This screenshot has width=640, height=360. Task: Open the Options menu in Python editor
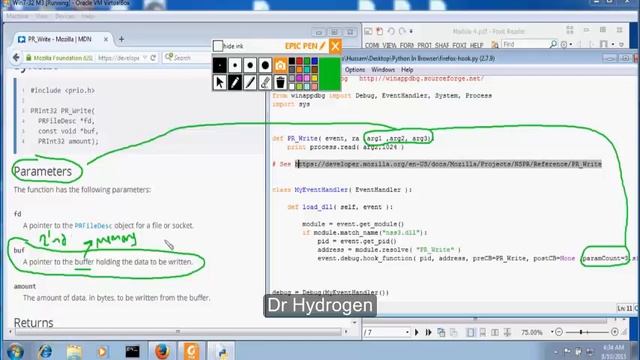click(x=355, y=70)
